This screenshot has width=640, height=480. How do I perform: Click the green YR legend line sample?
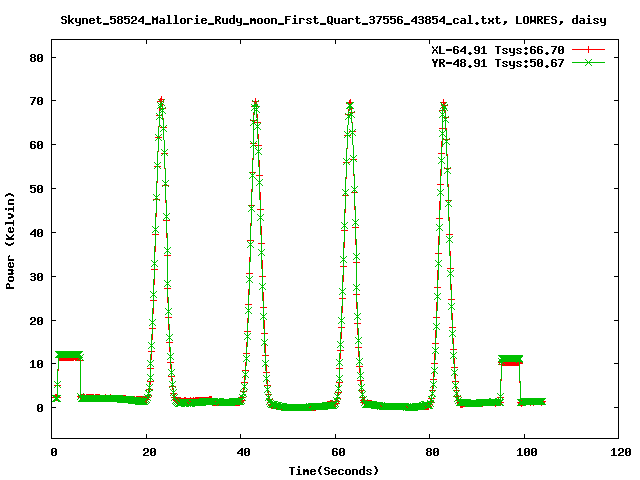click(588, 62)
